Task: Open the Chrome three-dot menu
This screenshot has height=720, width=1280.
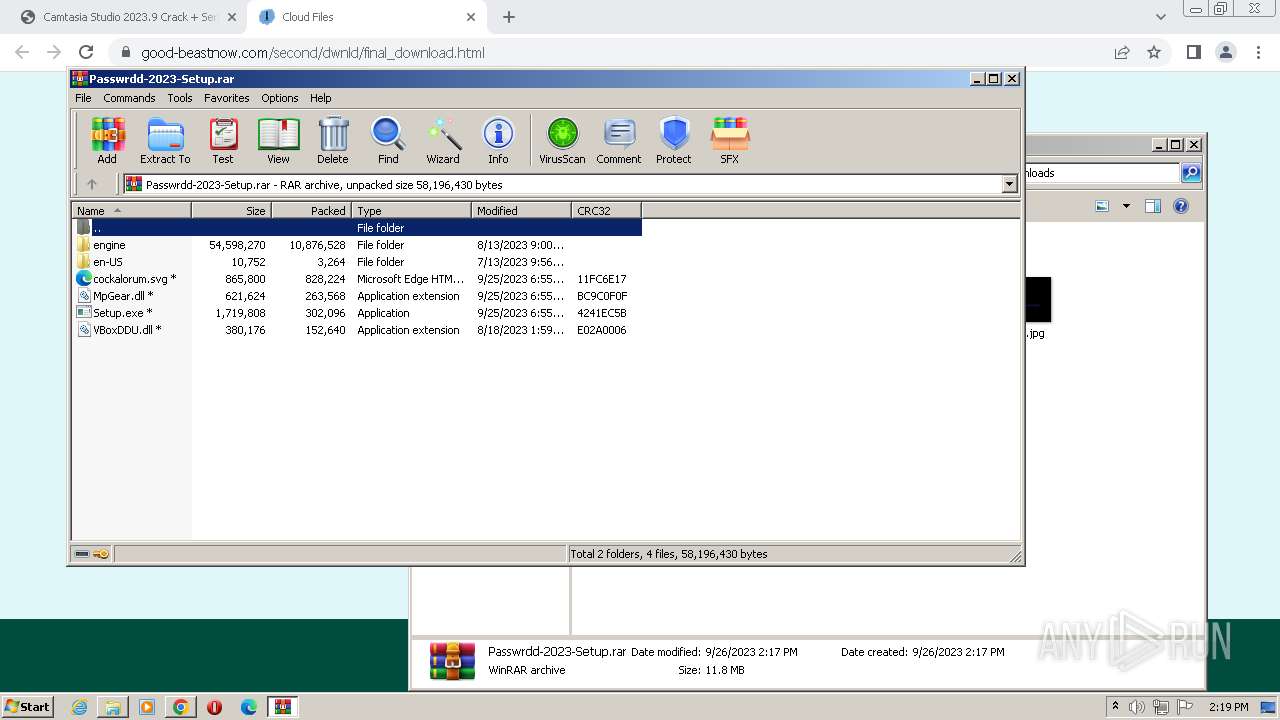Action: point(1257,53)
